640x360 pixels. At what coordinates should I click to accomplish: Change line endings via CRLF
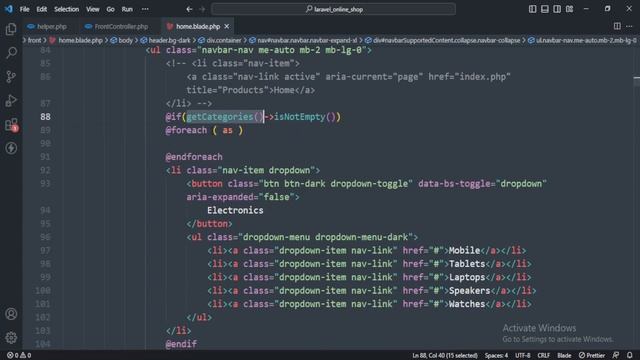543,355
